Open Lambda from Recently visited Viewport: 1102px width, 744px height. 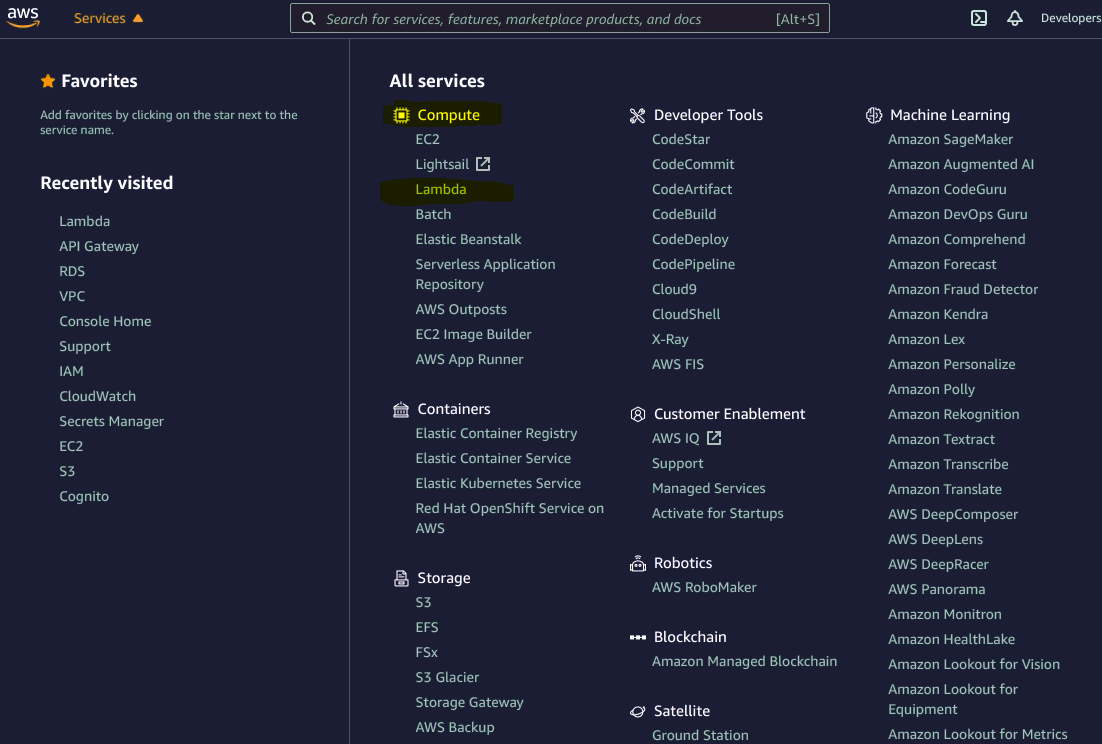click(x=84, y=221)
